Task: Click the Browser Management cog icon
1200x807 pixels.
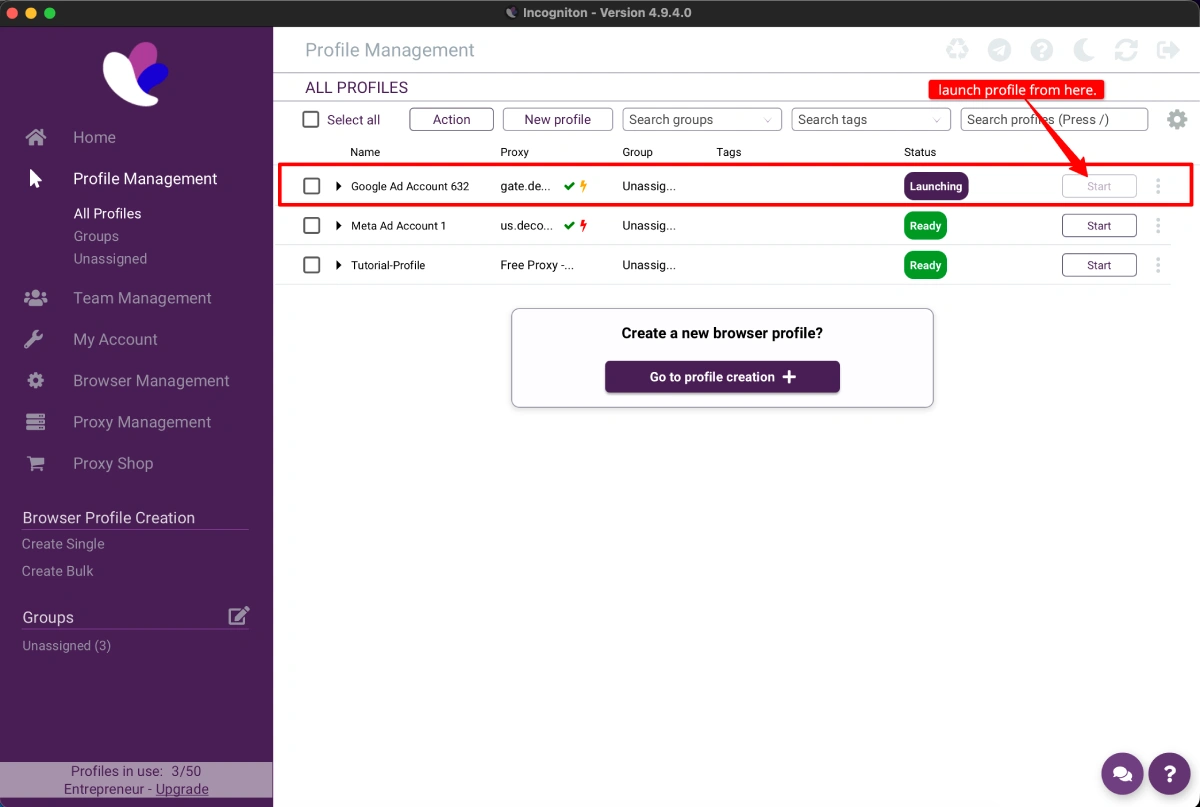Action: coord(36,380)
